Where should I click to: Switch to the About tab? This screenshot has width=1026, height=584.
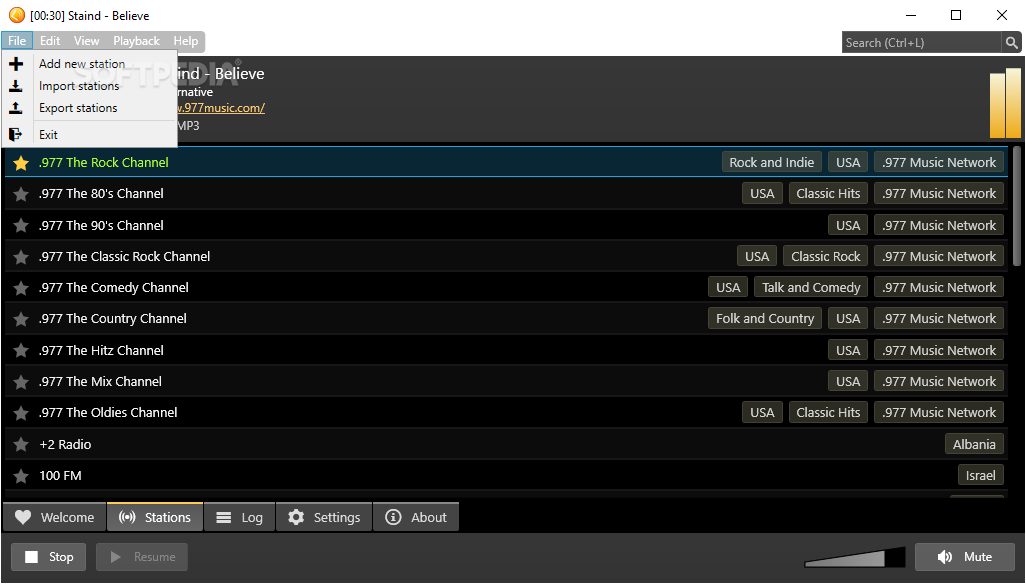coord(416,517)
